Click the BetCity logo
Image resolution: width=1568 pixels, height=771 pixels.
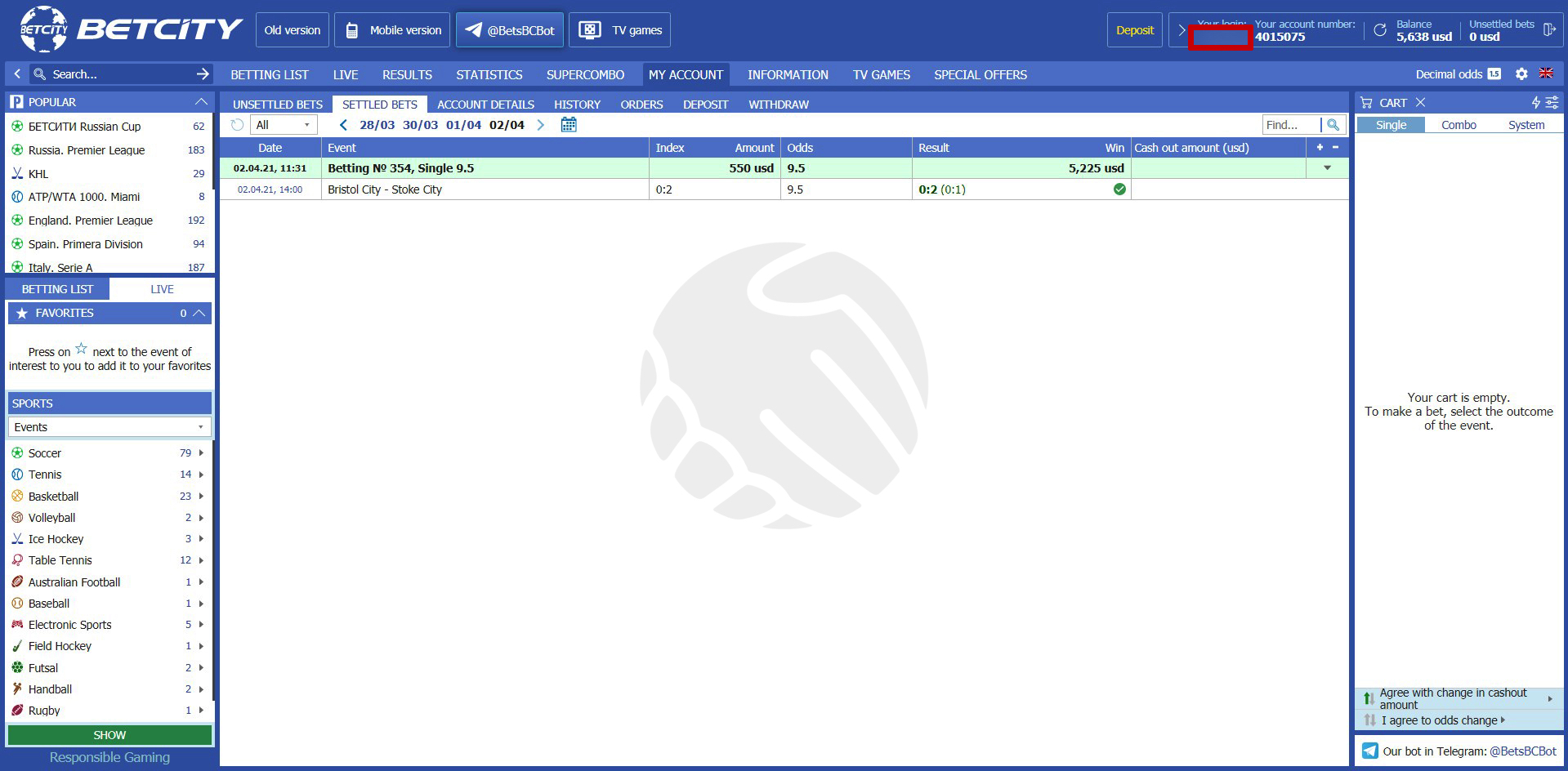131,30
